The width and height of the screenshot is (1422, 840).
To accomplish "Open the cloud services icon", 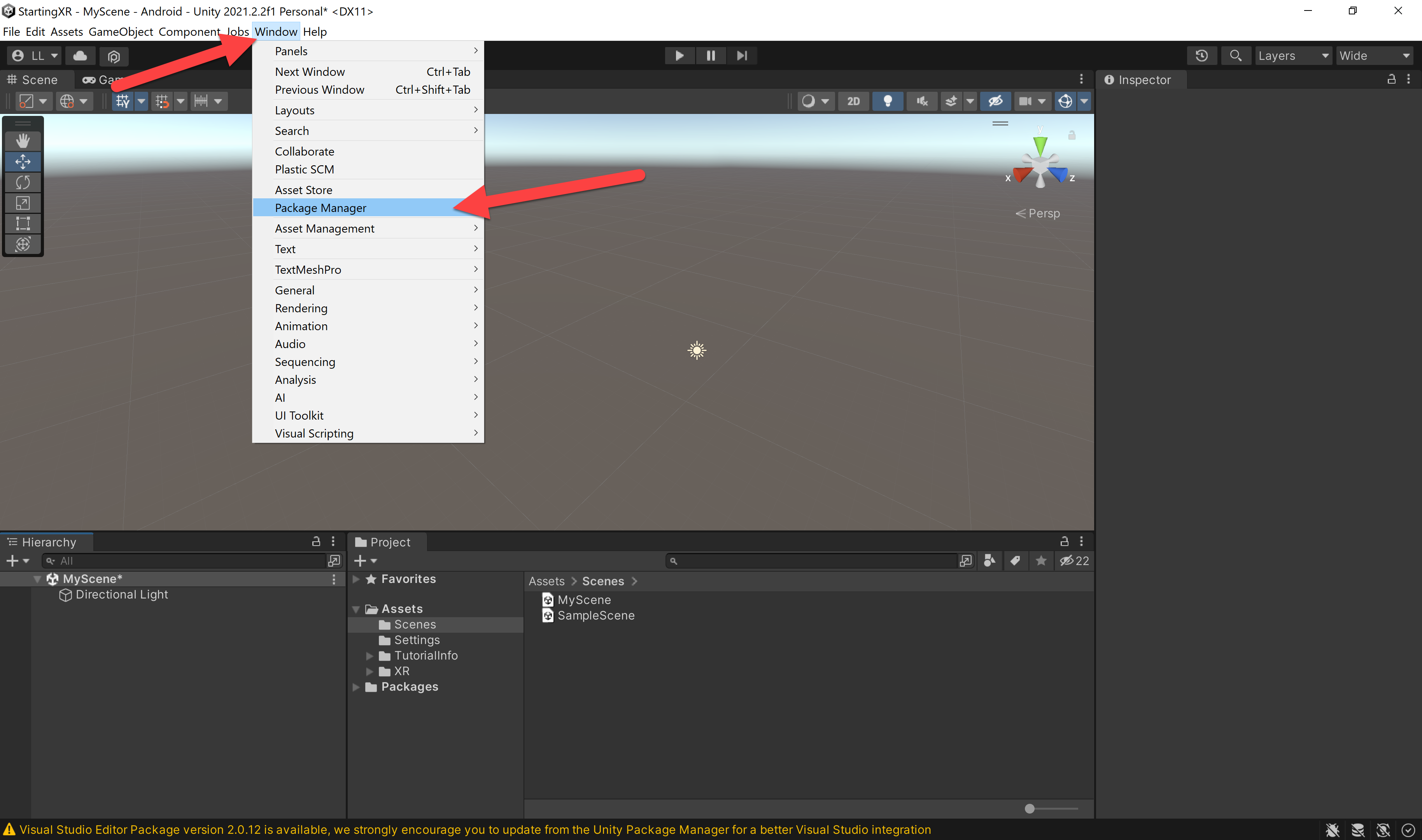I will pyautogui.click(x=81, y=56).
